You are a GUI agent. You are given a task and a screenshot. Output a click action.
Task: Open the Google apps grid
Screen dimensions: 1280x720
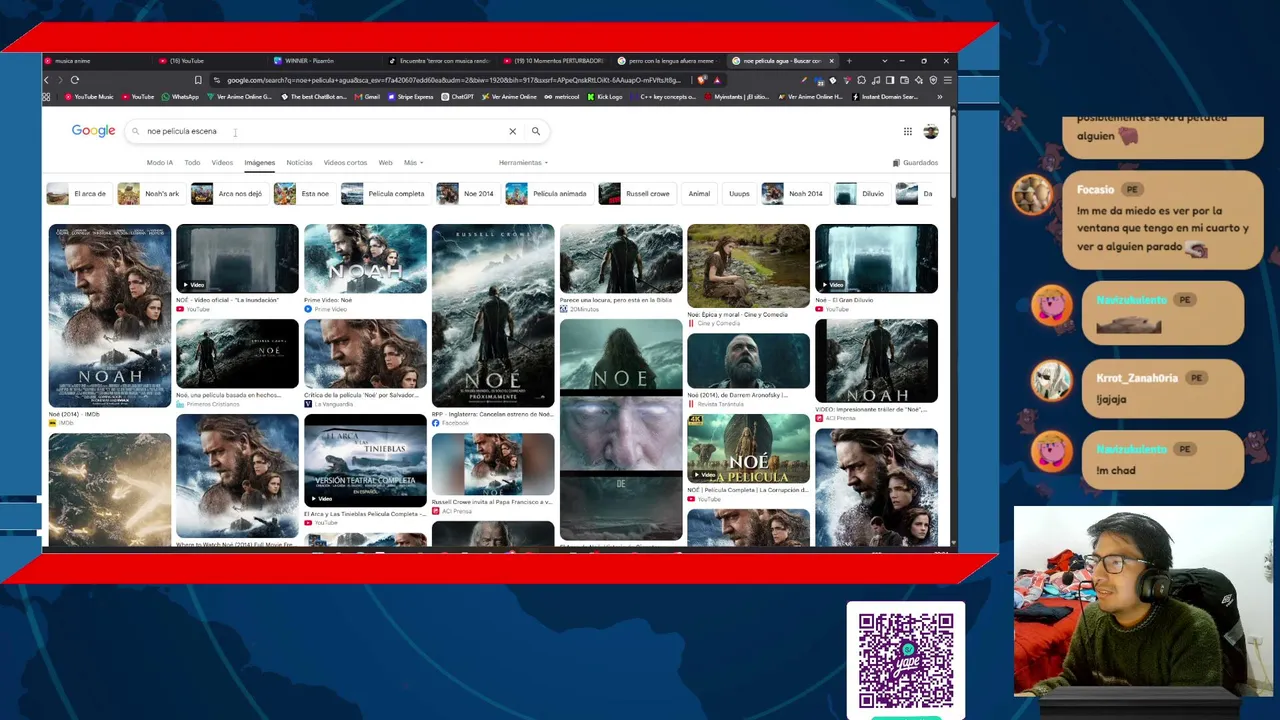[x=907, y=131]
